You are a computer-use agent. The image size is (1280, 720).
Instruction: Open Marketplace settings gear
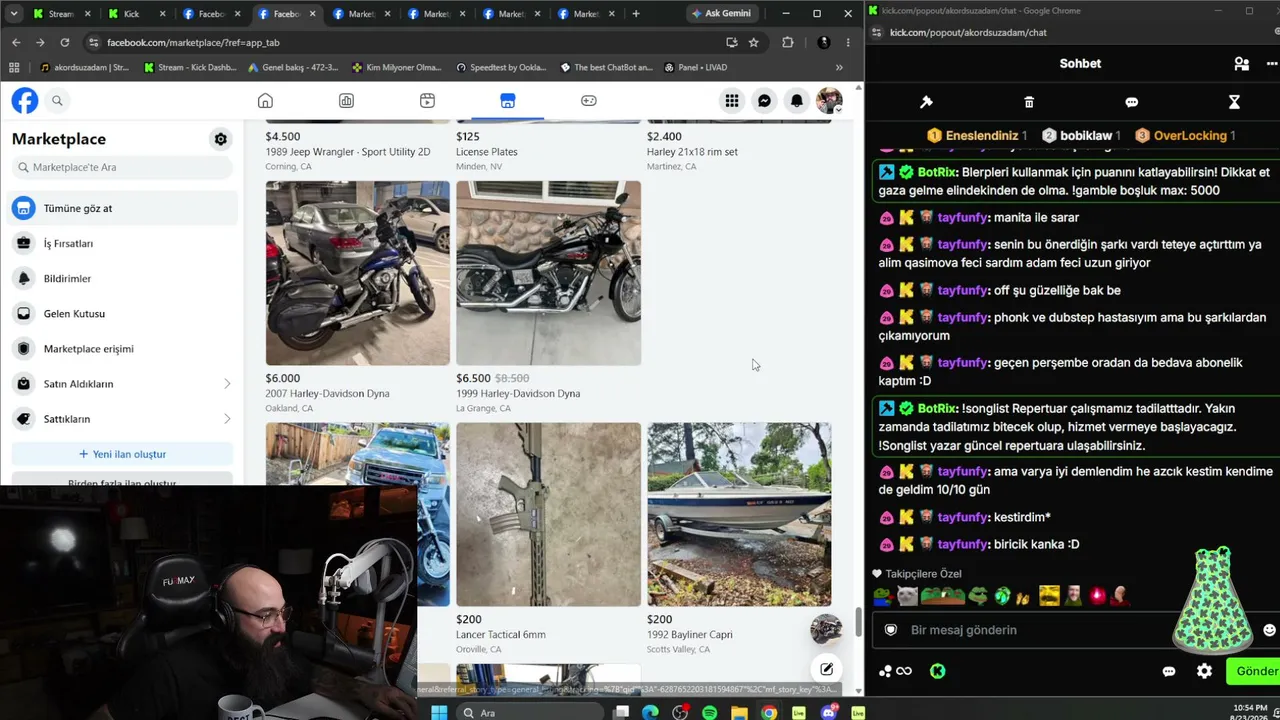coord(221,139)
